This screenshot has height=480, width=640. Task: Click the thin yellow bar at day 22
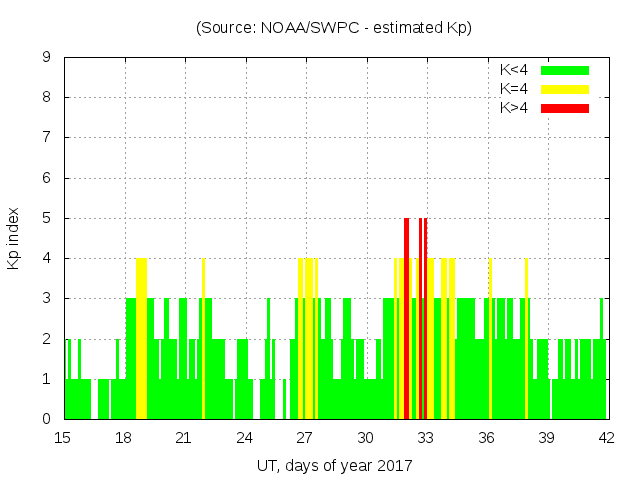203,340
